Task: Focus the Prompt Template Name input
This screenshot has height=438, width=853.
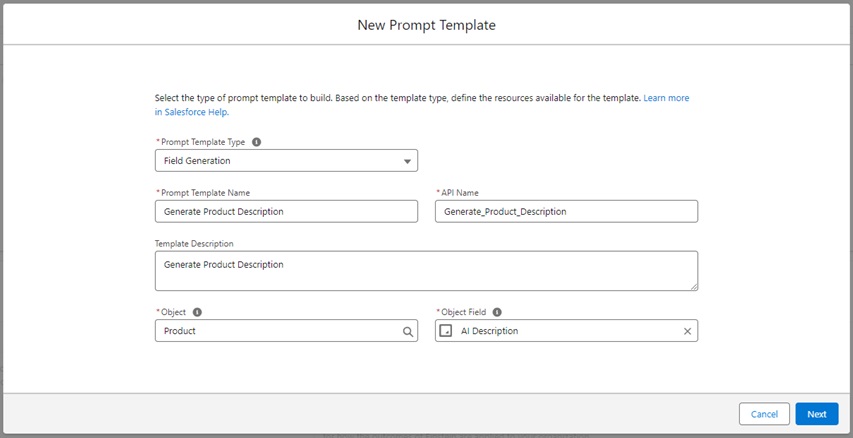Action: [286, 211]
